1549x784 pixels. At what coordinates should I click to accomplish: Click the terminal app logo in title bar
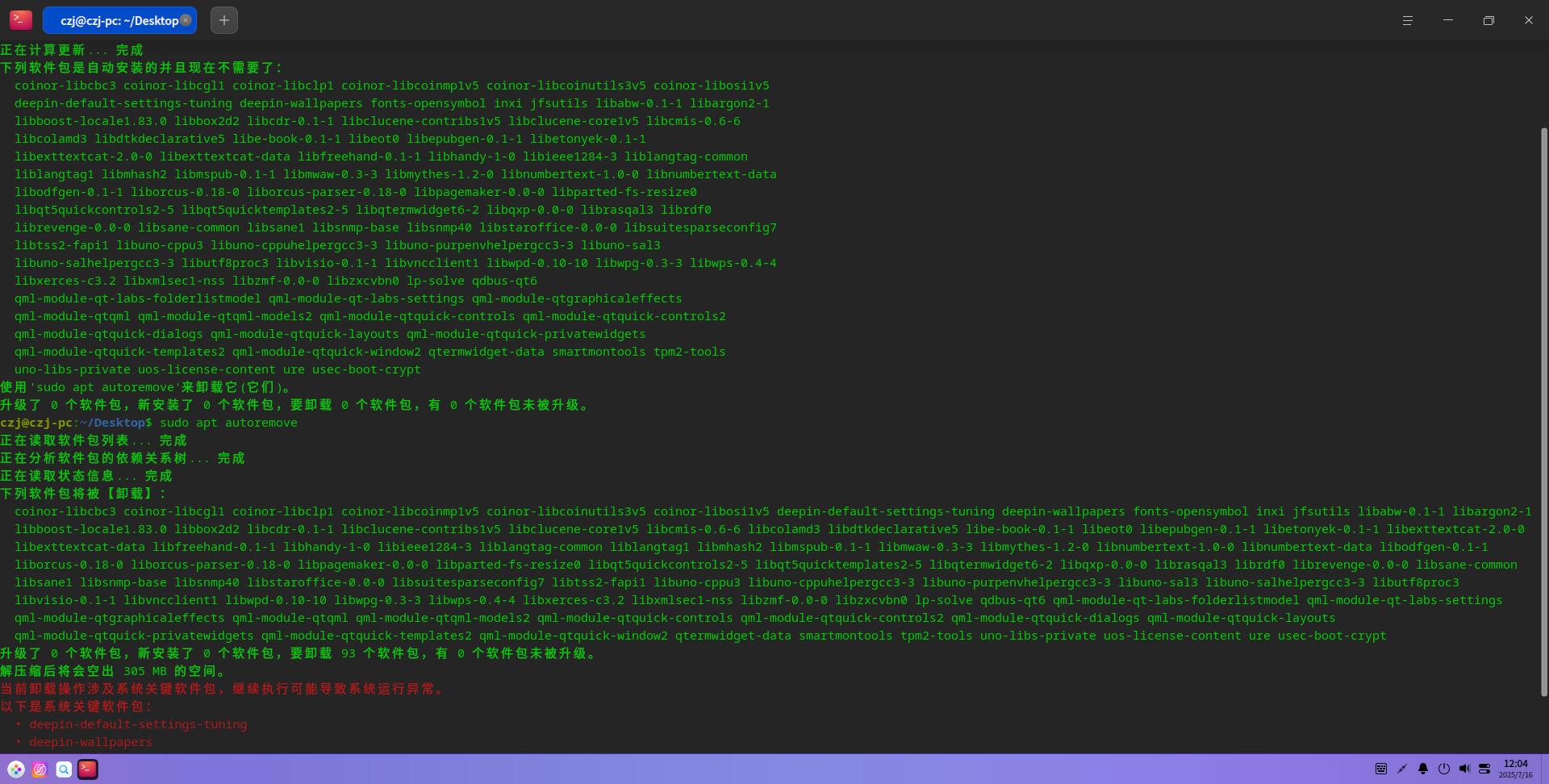pyautogui.click(x=21, y=20)
